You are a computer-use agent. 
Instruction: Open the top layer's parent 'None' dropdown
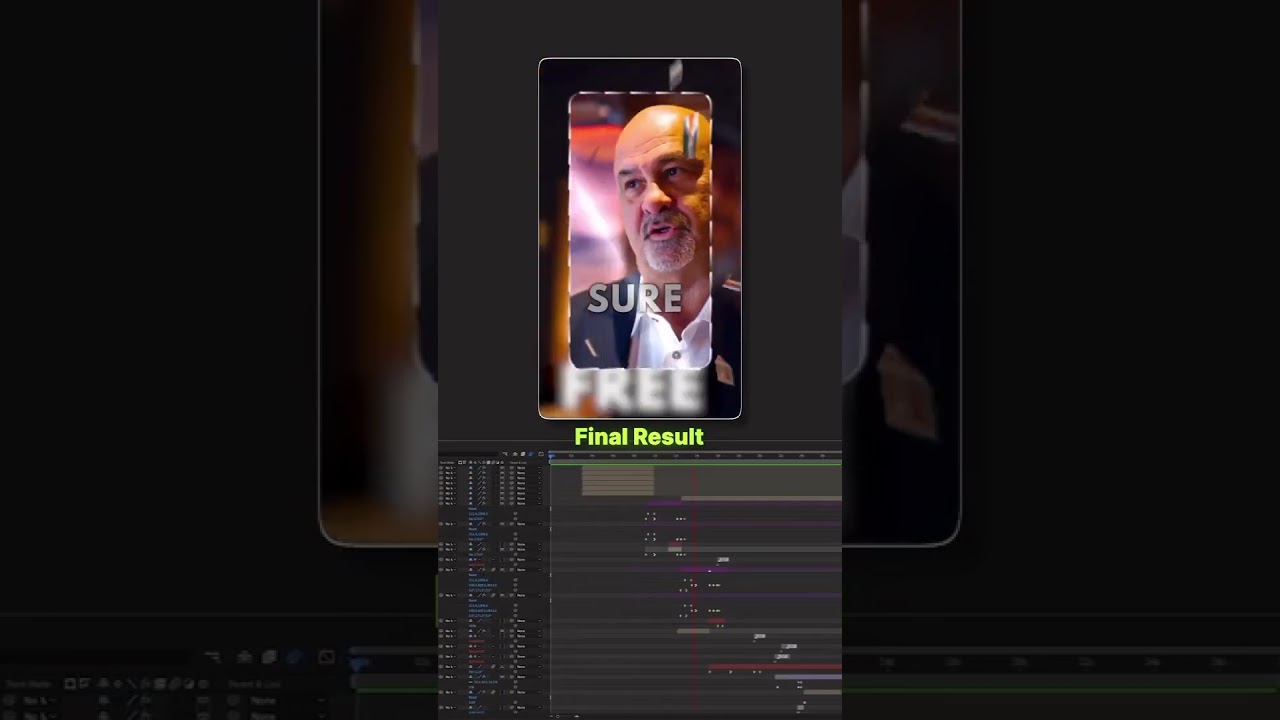[x=528, y=468]
